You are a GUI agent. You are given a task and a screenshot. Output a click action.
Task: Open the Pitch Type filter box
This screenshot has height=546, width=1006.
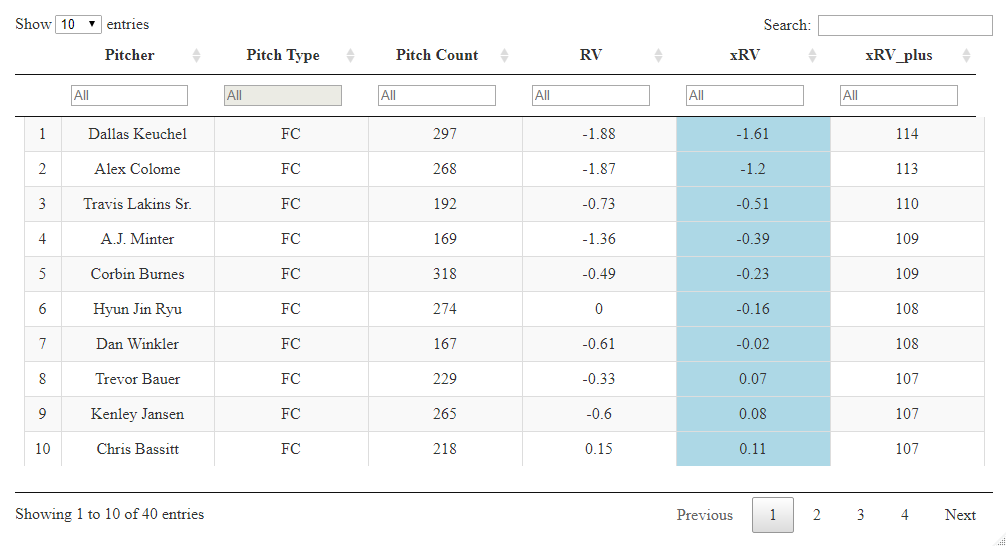click(x=282, y=95)
